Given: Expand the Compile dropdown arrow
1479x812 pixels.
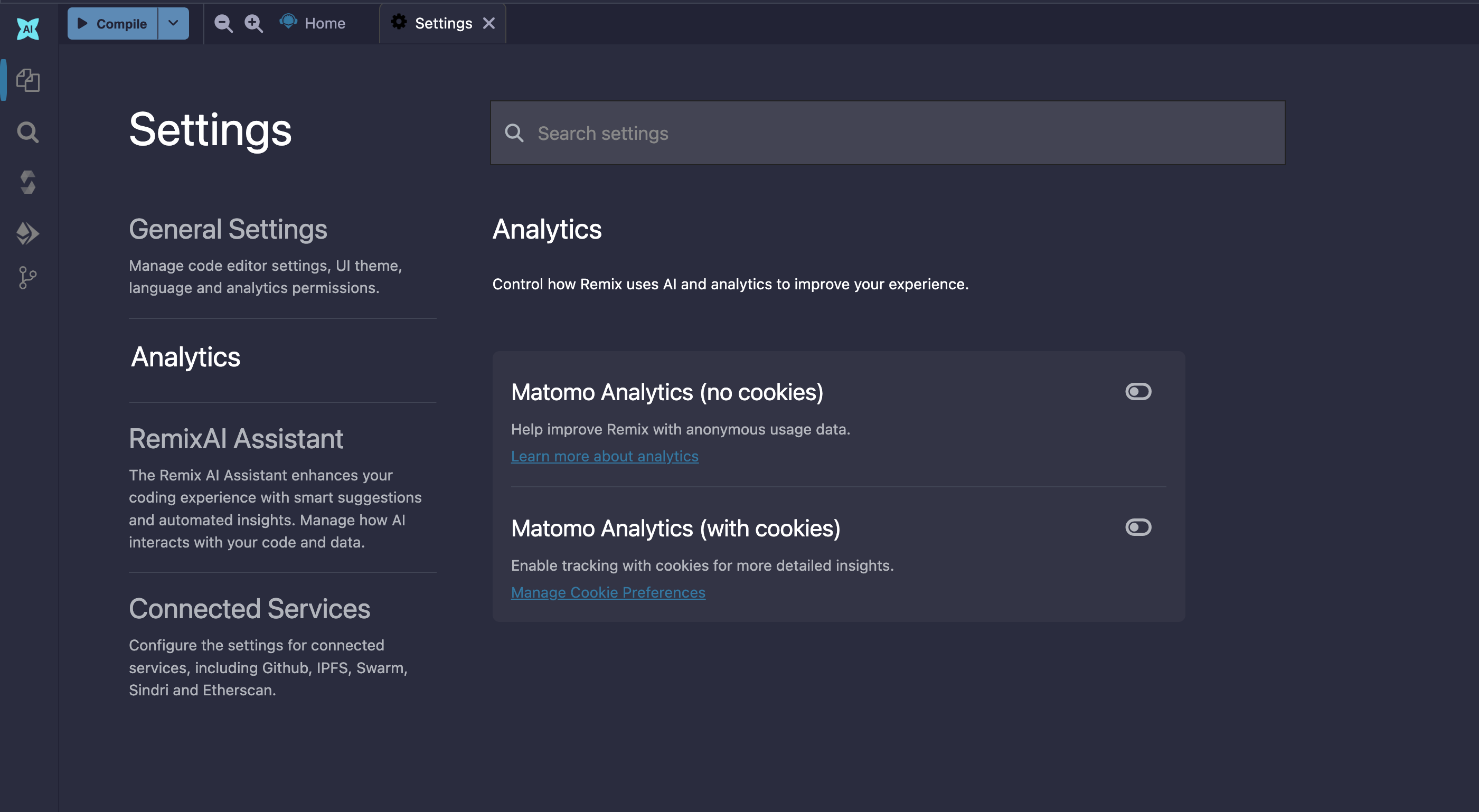Looking at the screenshot, I should (x=173, y=24).
